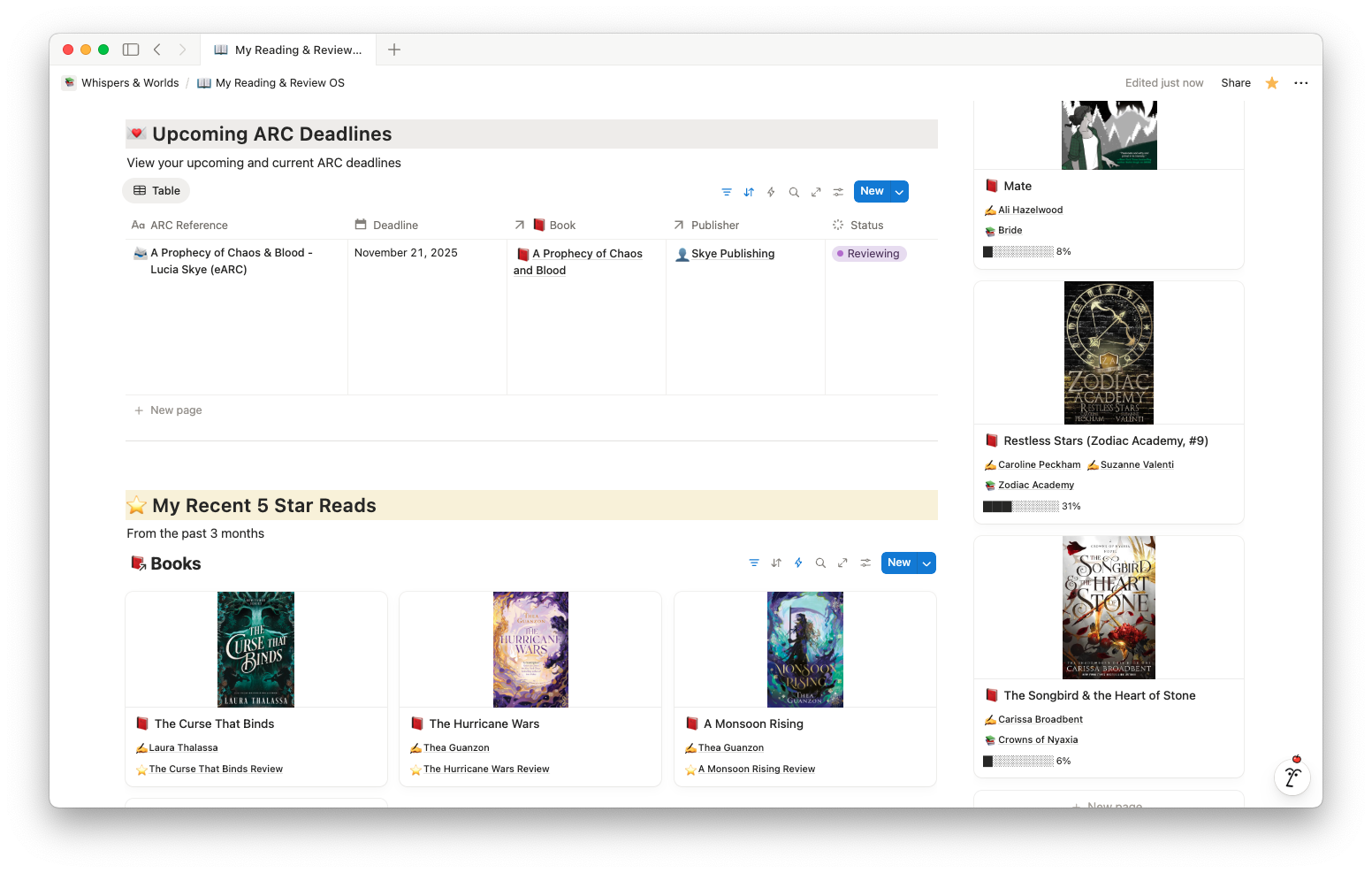Click the back navigation arrow
Image resolution: width=1372 pixels, height=873 pixels.
tap(157, 50)
